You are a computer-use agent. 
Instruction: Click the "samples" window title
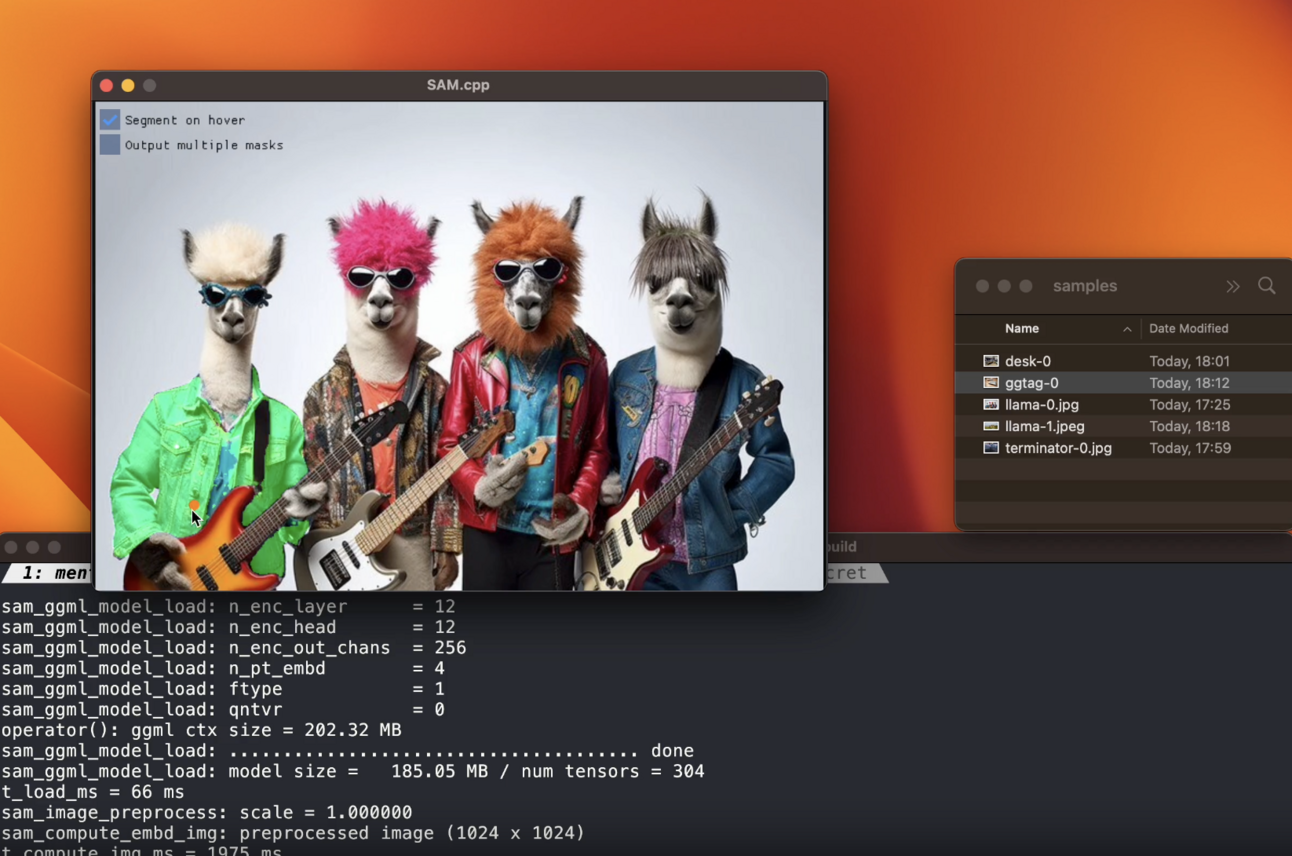click(1085, 286)
